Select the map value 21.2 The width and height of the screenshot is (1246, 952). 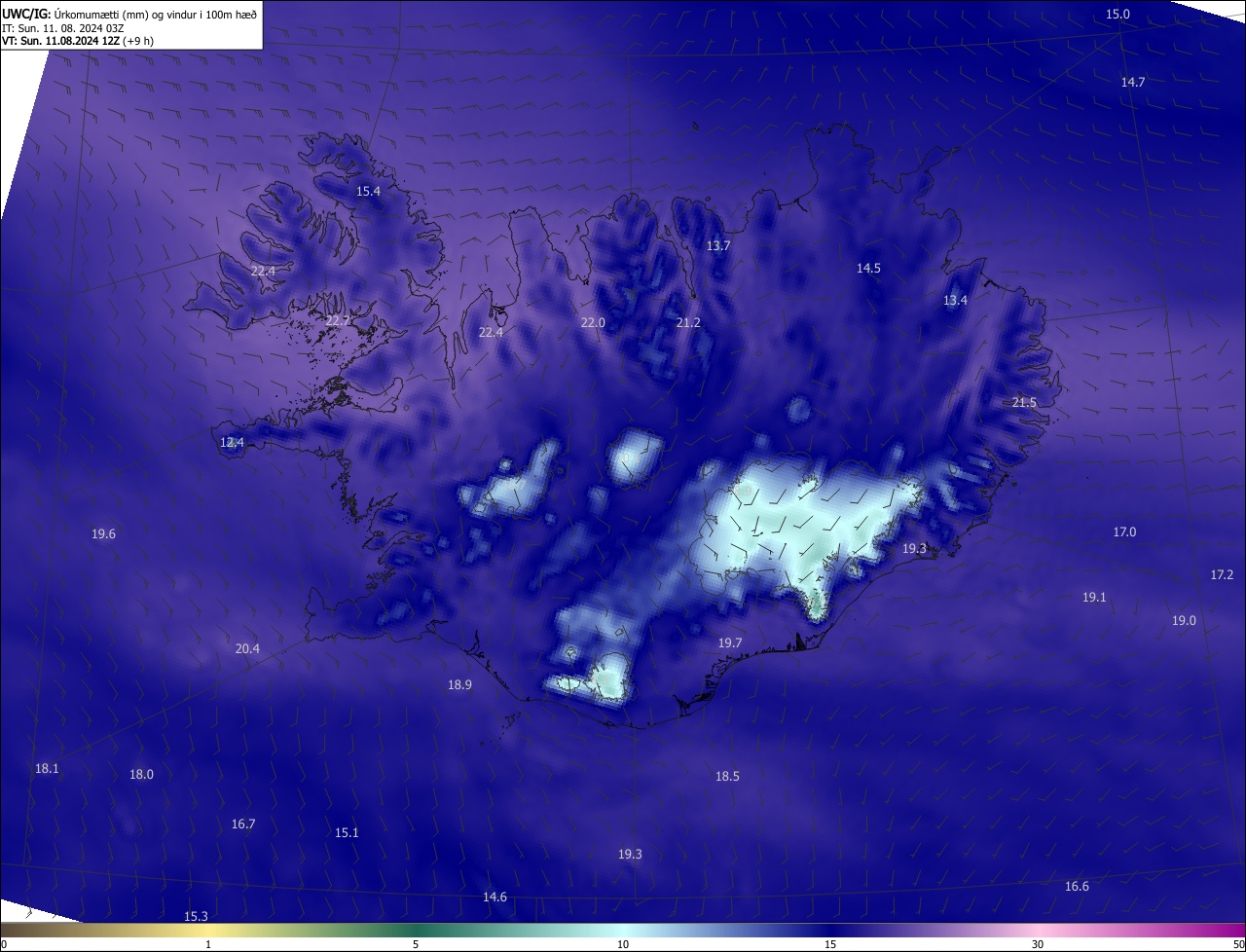[x=688, y=322]
